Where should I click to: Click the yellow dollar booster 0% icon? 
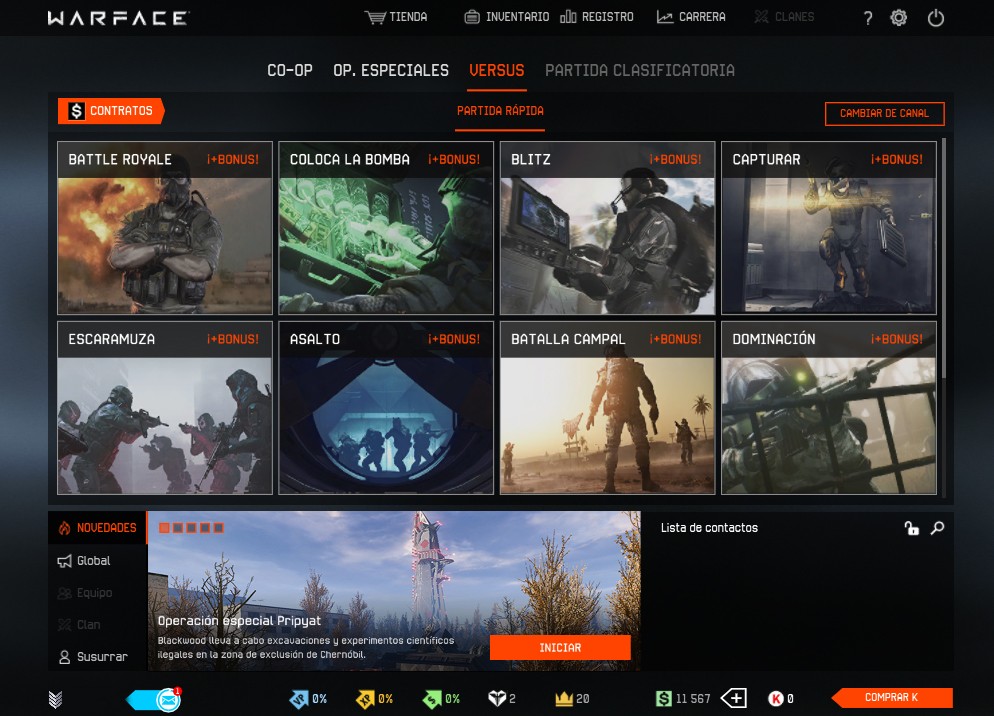tap(365, 699)
